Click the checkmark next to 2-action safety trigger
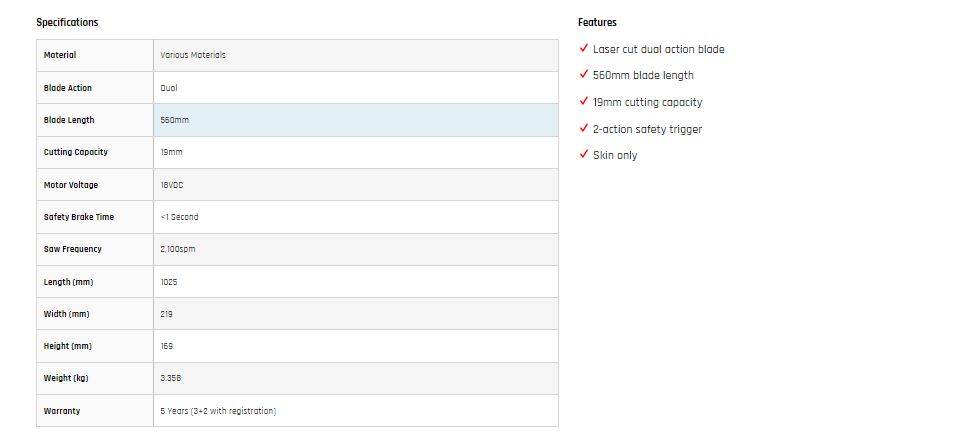Screen dimensions: 955x445 click(583, 128)
